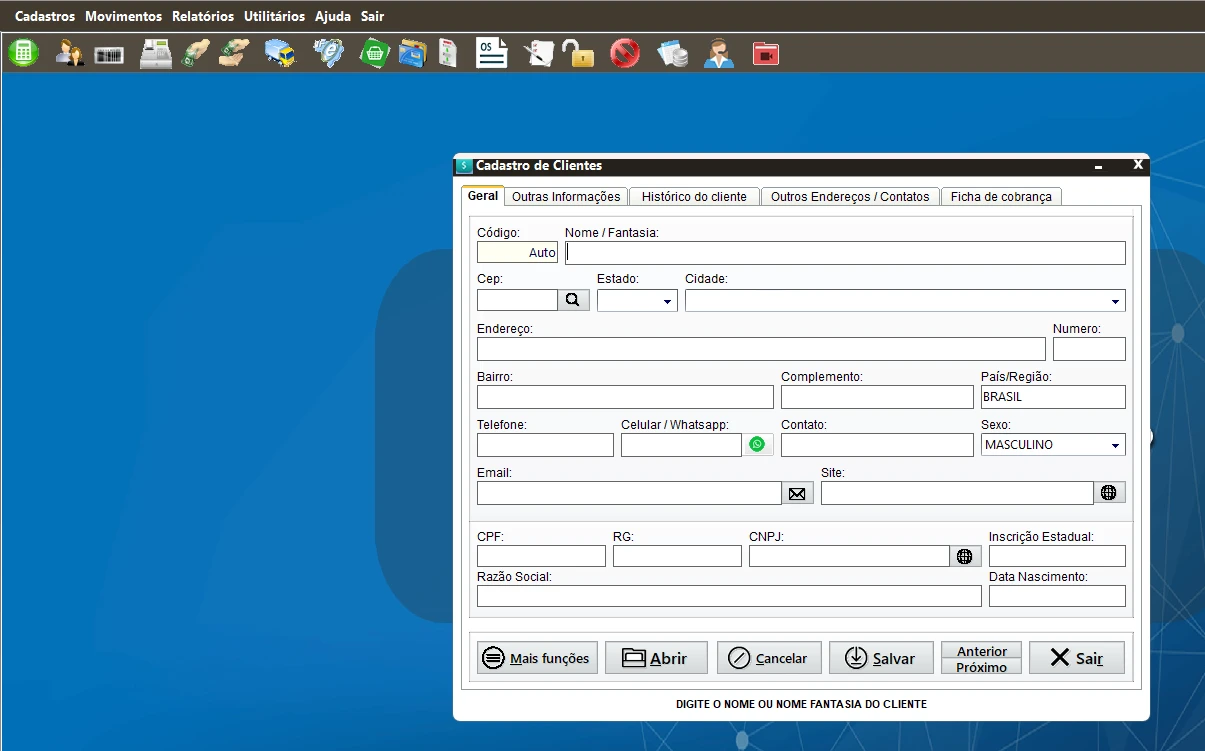
Task: Click the Mais funções button
Action: point(537,658)
